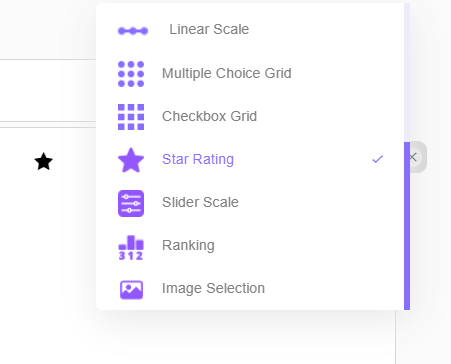
Task: Select Image Selection question type
Action: (250, 288)
